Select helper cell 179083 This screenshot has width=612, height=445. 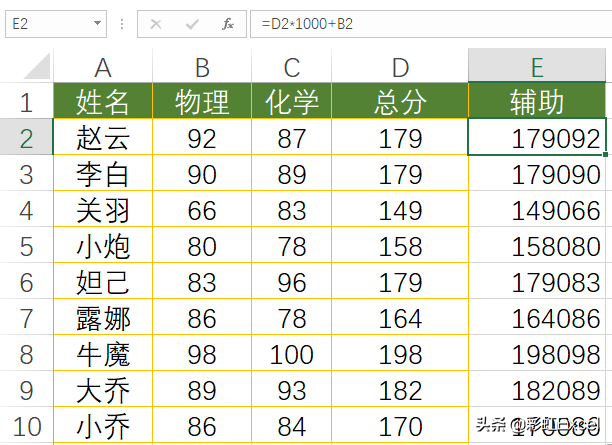point(537,281)
